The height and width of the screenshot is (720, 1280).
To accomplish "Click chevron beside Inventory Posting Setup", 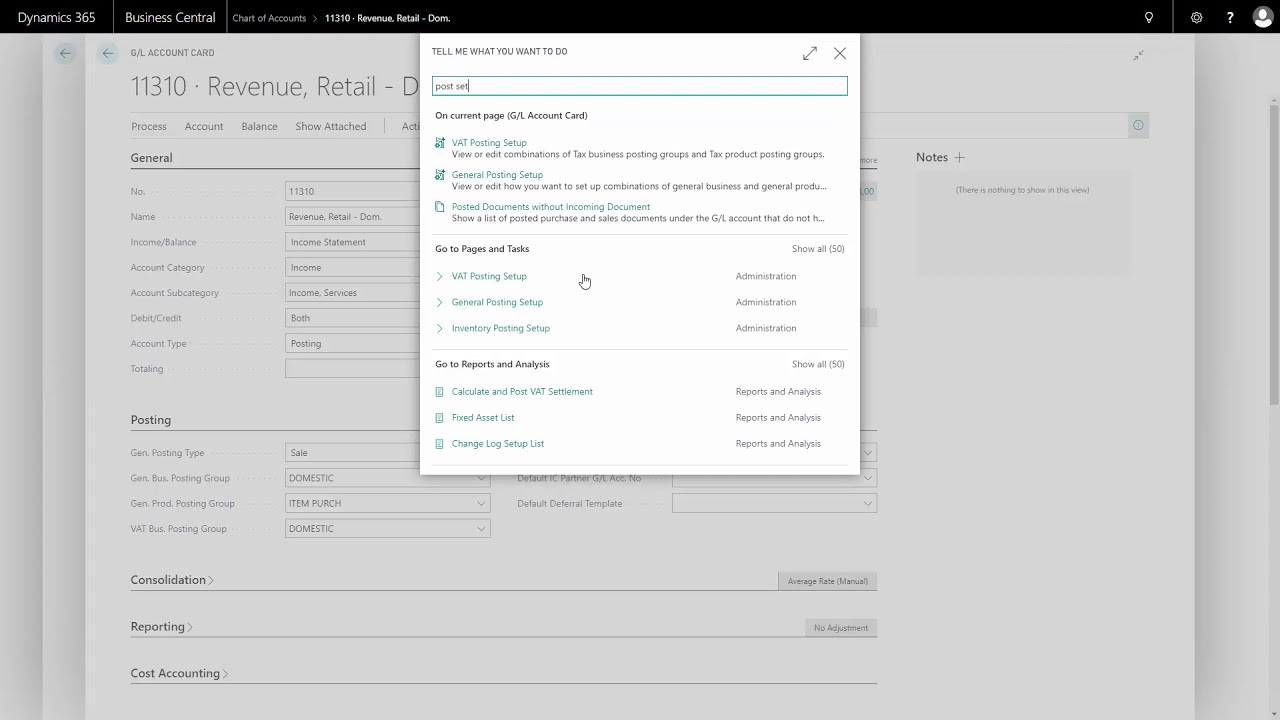I will click(440, 328).
